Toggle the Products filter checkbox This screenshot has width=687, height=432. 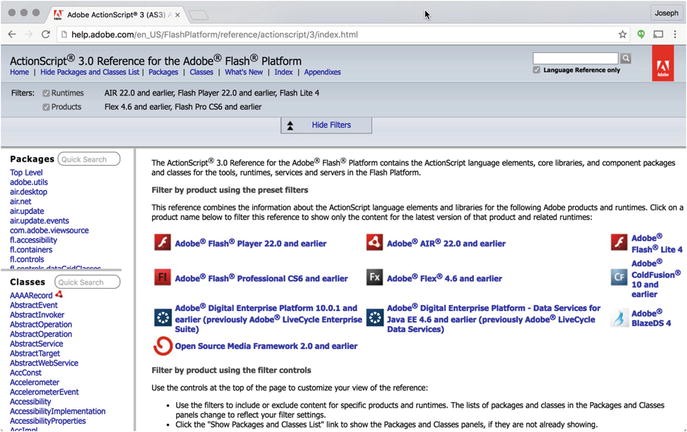pos(46,107)
